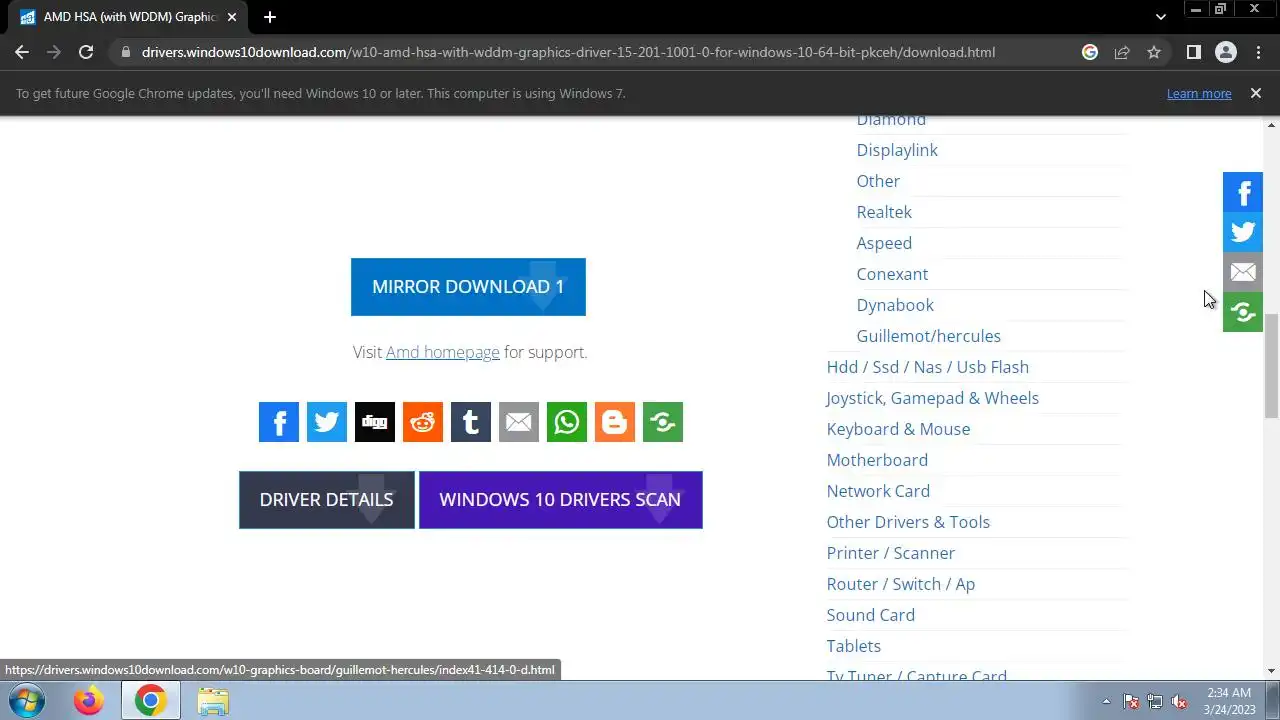The width and height of the screenshot is (1280, 720).
Task: Click volume icon in system tray
Action: [1179, 701]
